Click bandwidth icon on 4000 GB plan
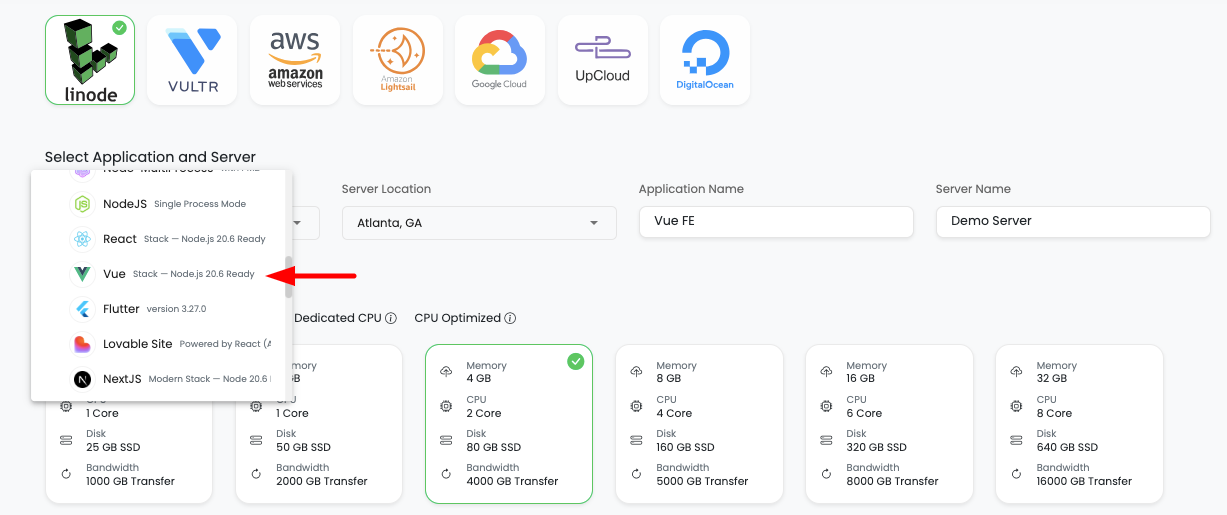Image resolution: width=1227 pixels, height=515 pixels. pyautogui.click(x=446, y=474)
